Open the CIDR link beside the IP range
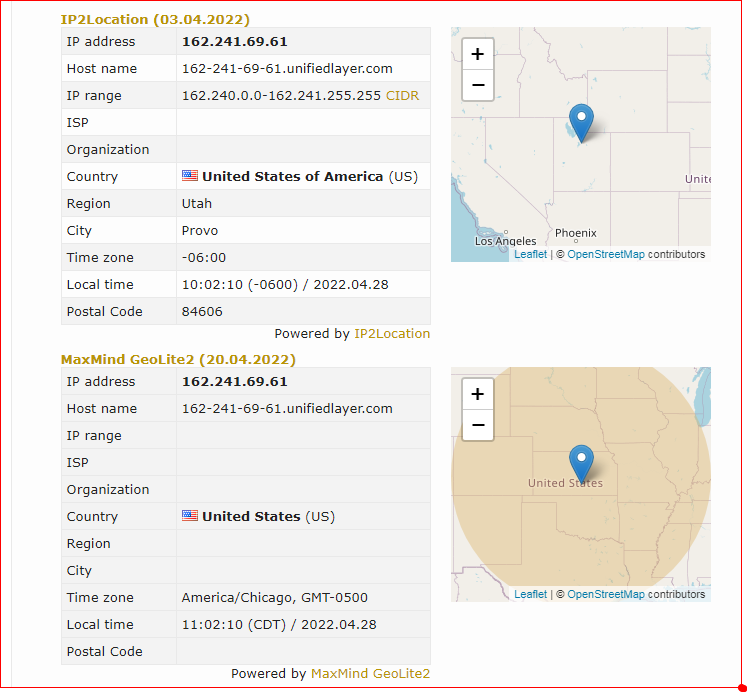 pos(402,96)
